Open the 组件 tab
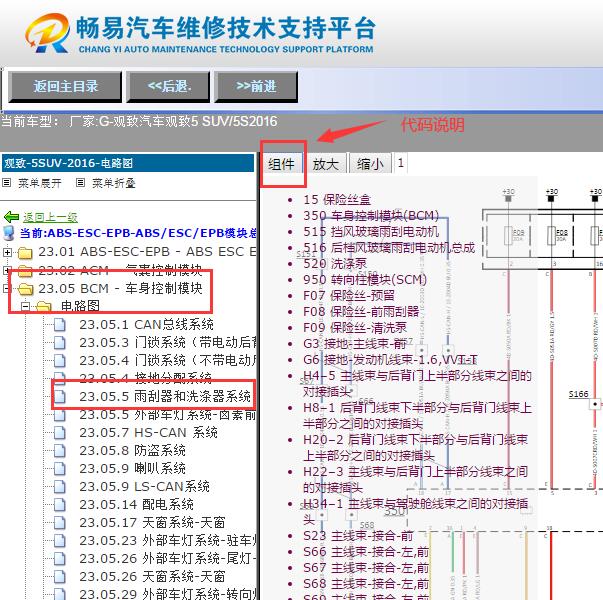This screenshot has width=603, height=600. point(282,164)
